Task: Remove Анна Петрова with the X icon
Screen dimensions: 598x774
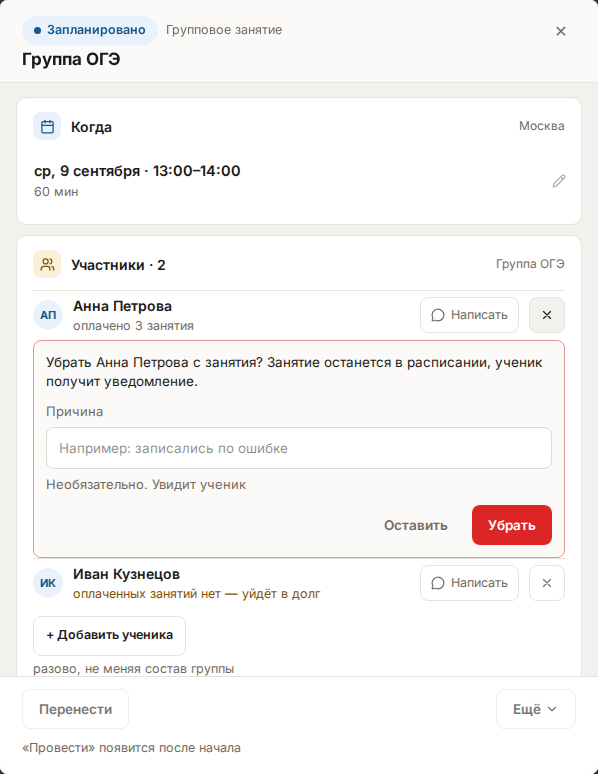Action: pyautogui.click(x=547, y=315)
